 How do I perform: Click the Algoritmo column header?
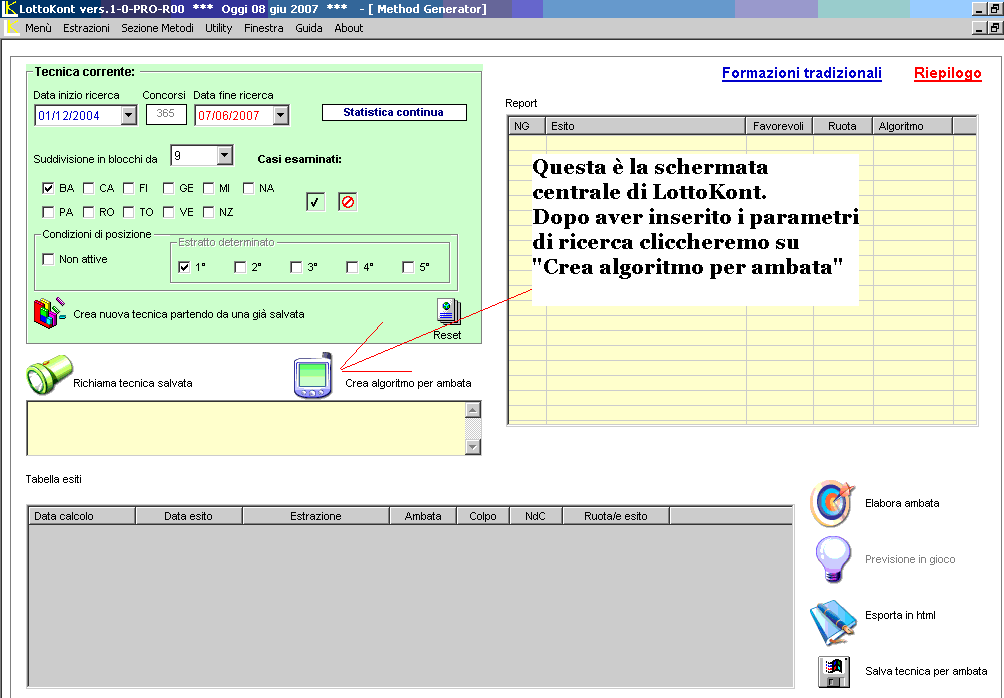[x=912, y=126]
